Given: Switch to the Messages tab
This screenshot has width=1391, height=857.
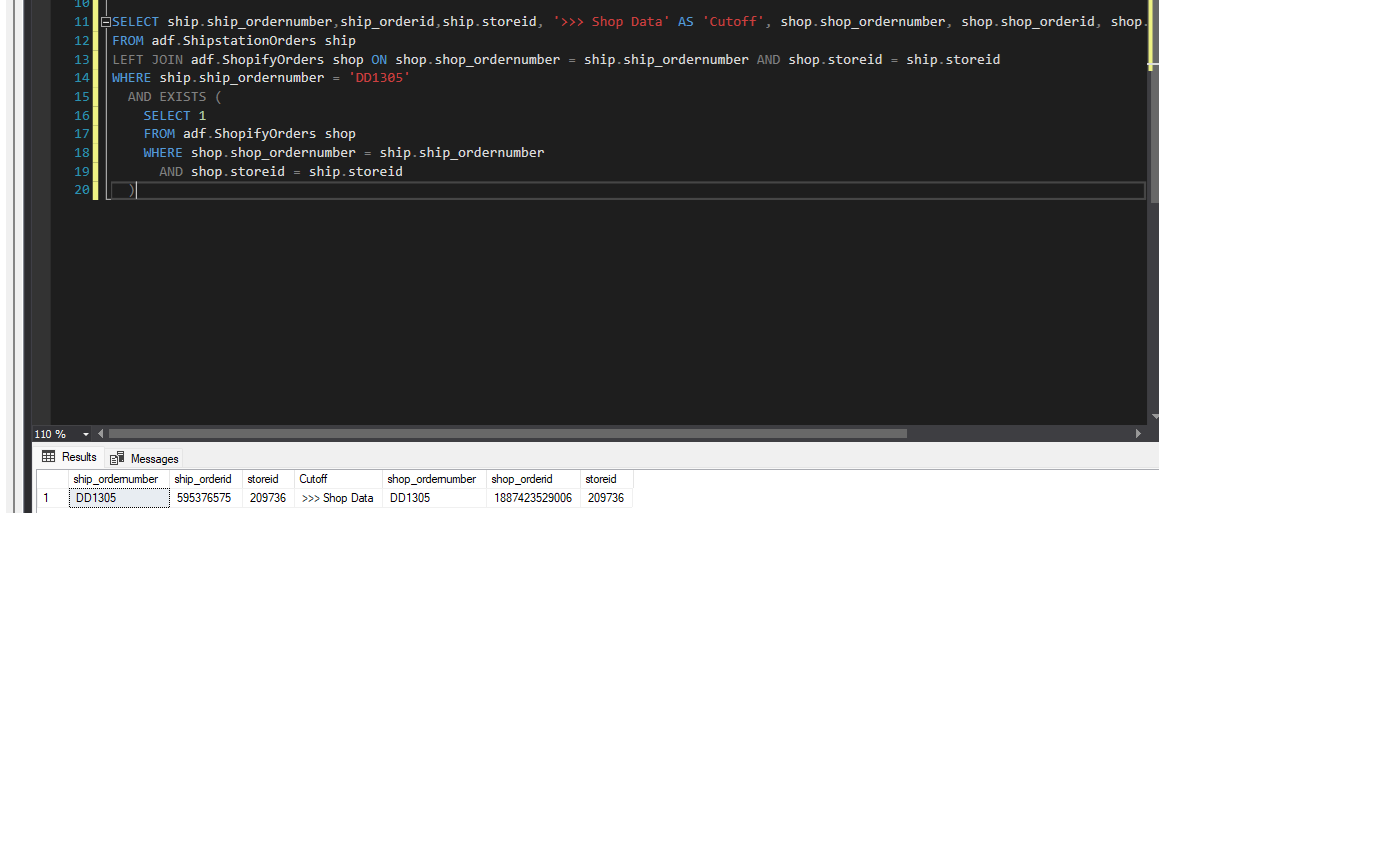Looking at the screenshot, I should [152, 457].
